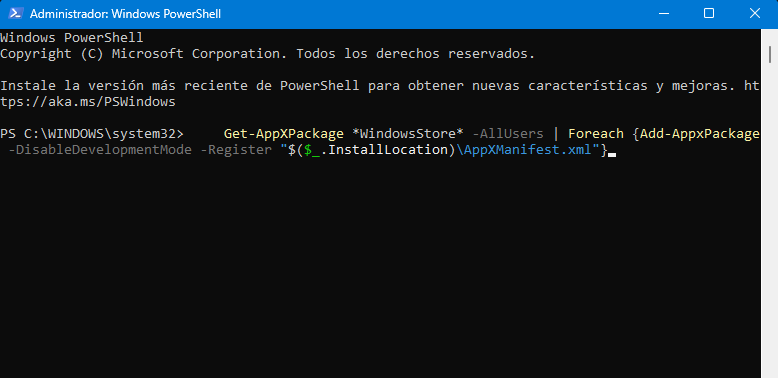The width and height of the screenshot is (778, 378).
Task: Click the Add-AppxPackage cmdlet text
Action: pyautogui.click(x=700, y=133)
